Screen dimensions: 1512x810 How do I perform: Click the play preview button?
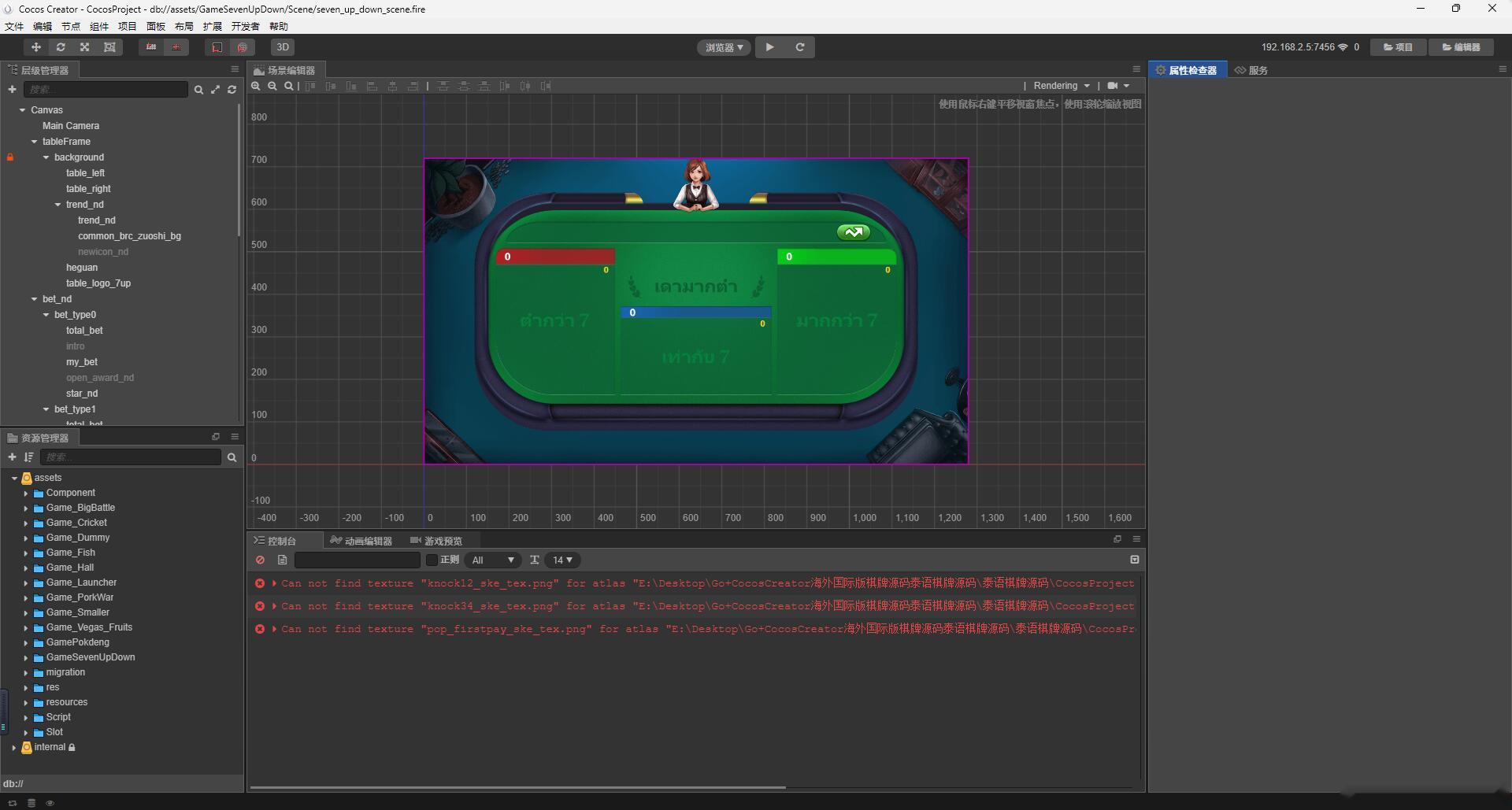769,47
